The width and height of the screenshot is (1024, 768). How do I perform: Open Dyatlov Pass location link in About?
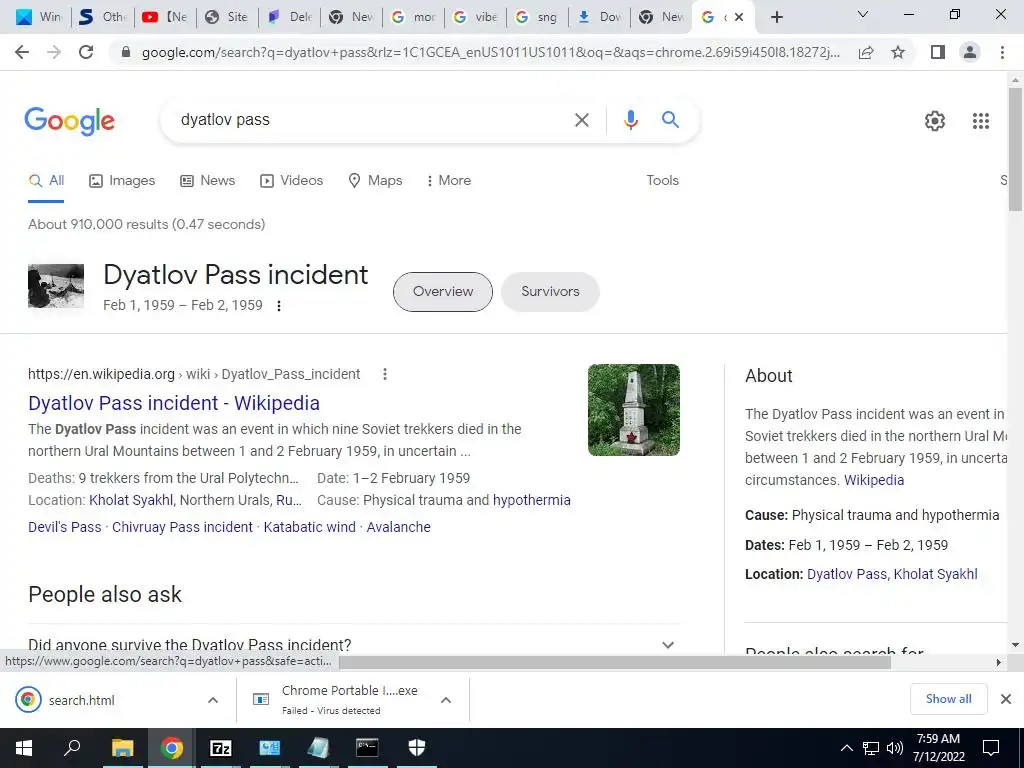point(847,574)
